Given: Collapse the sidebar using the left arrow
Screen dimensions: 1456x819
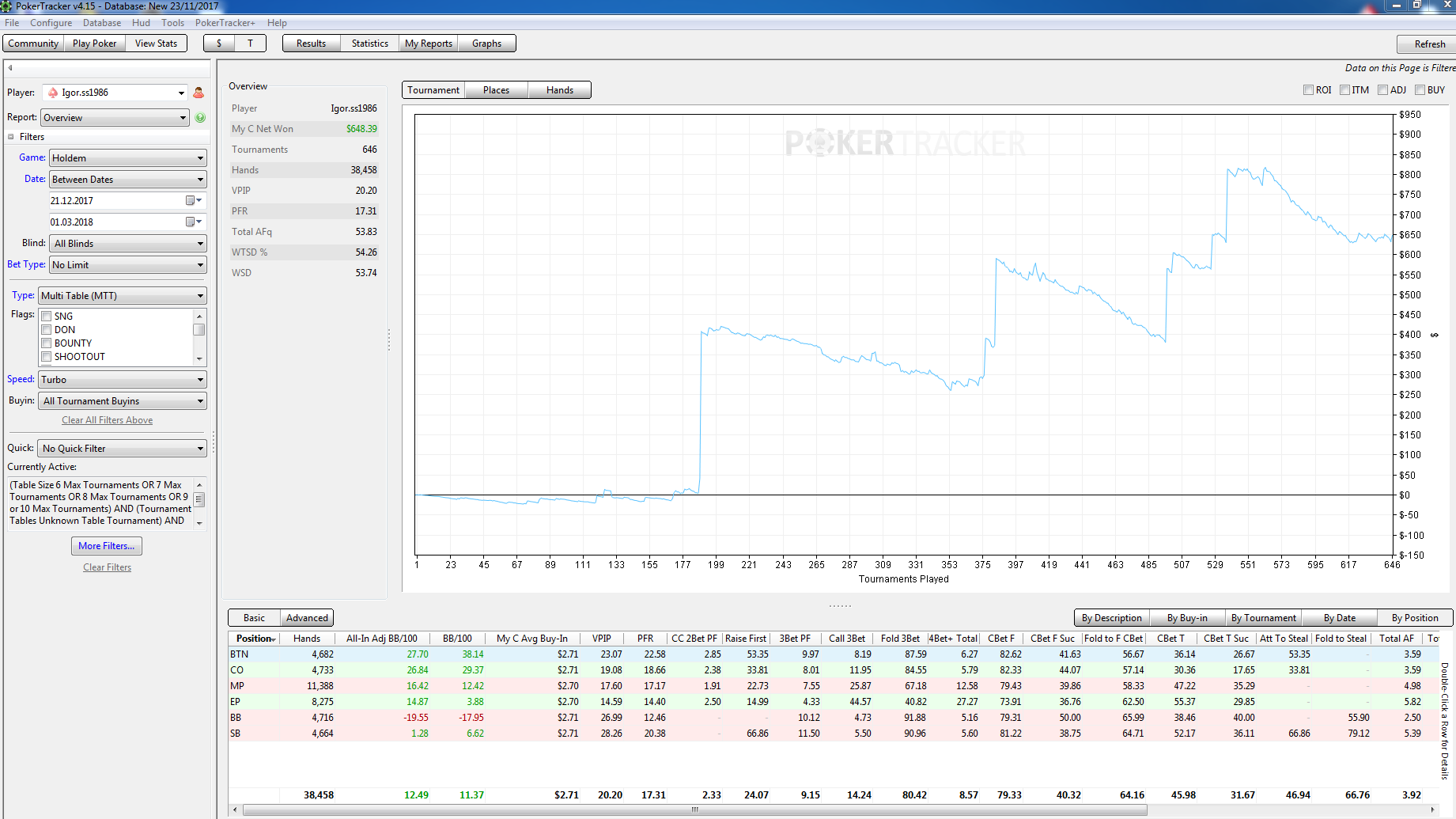Looking at the screenshot, I should pyautogui.click(x=10, y=68).
